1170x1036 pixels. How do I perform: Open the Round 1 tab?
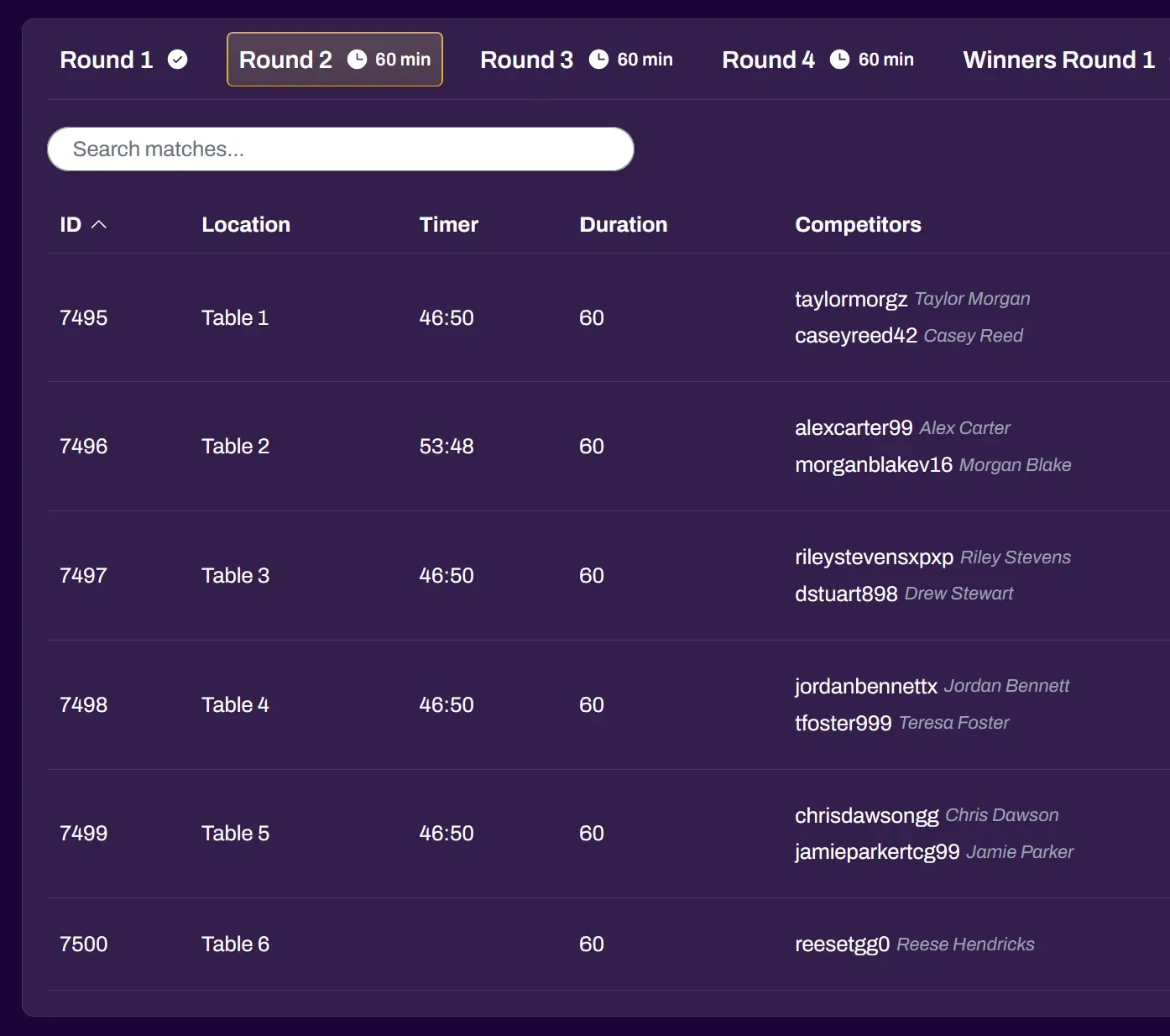(x=107, y=60)
